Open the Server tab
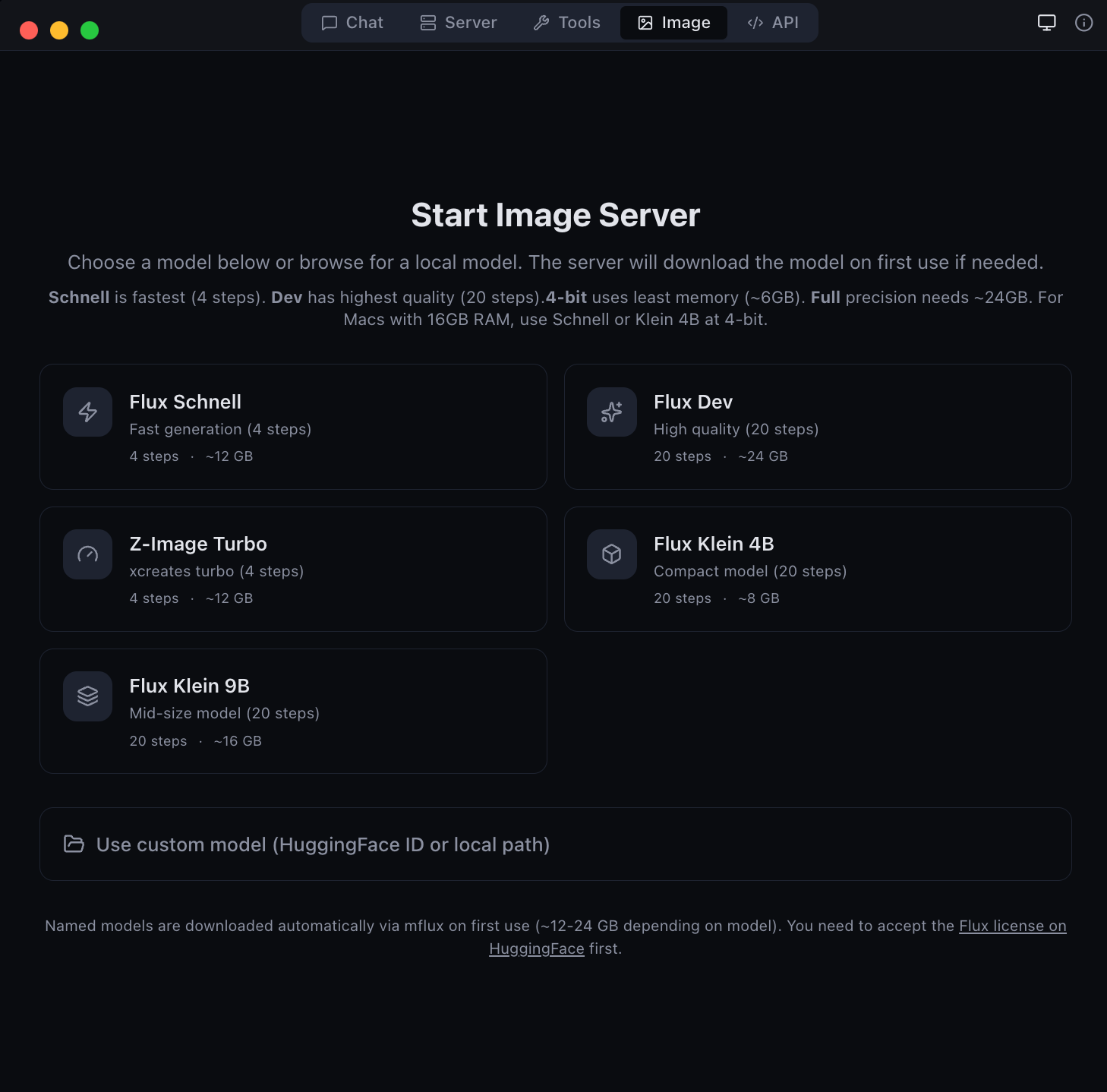 tap(458, 22)
